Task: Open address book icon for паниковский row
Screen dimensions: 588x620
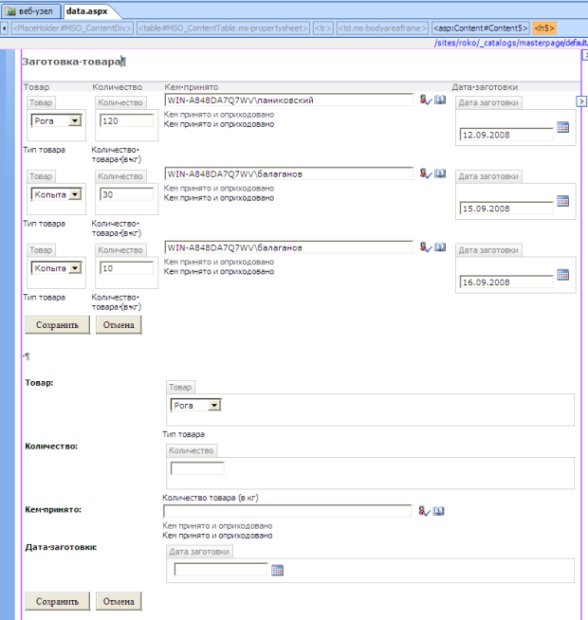Action: [x=440, y=100]
